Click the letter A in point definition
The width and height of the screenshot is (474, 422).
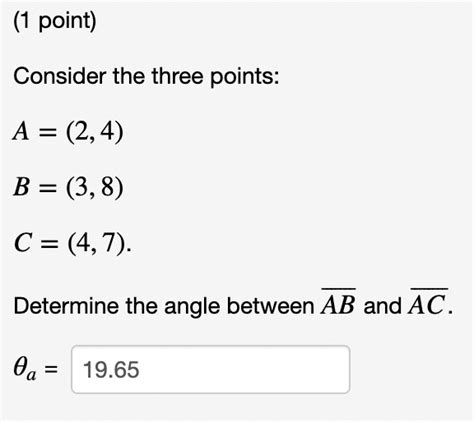[21, 131]
